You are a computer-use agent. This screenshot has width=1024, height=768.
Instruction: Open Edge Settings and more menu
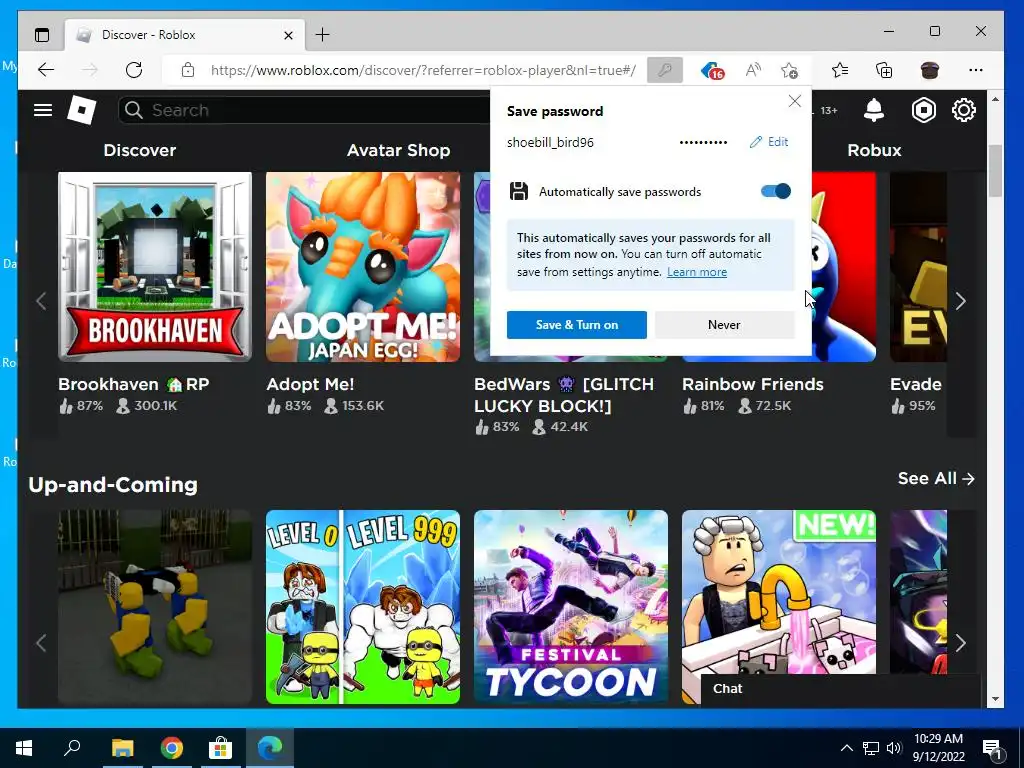[x=976, y=70]
